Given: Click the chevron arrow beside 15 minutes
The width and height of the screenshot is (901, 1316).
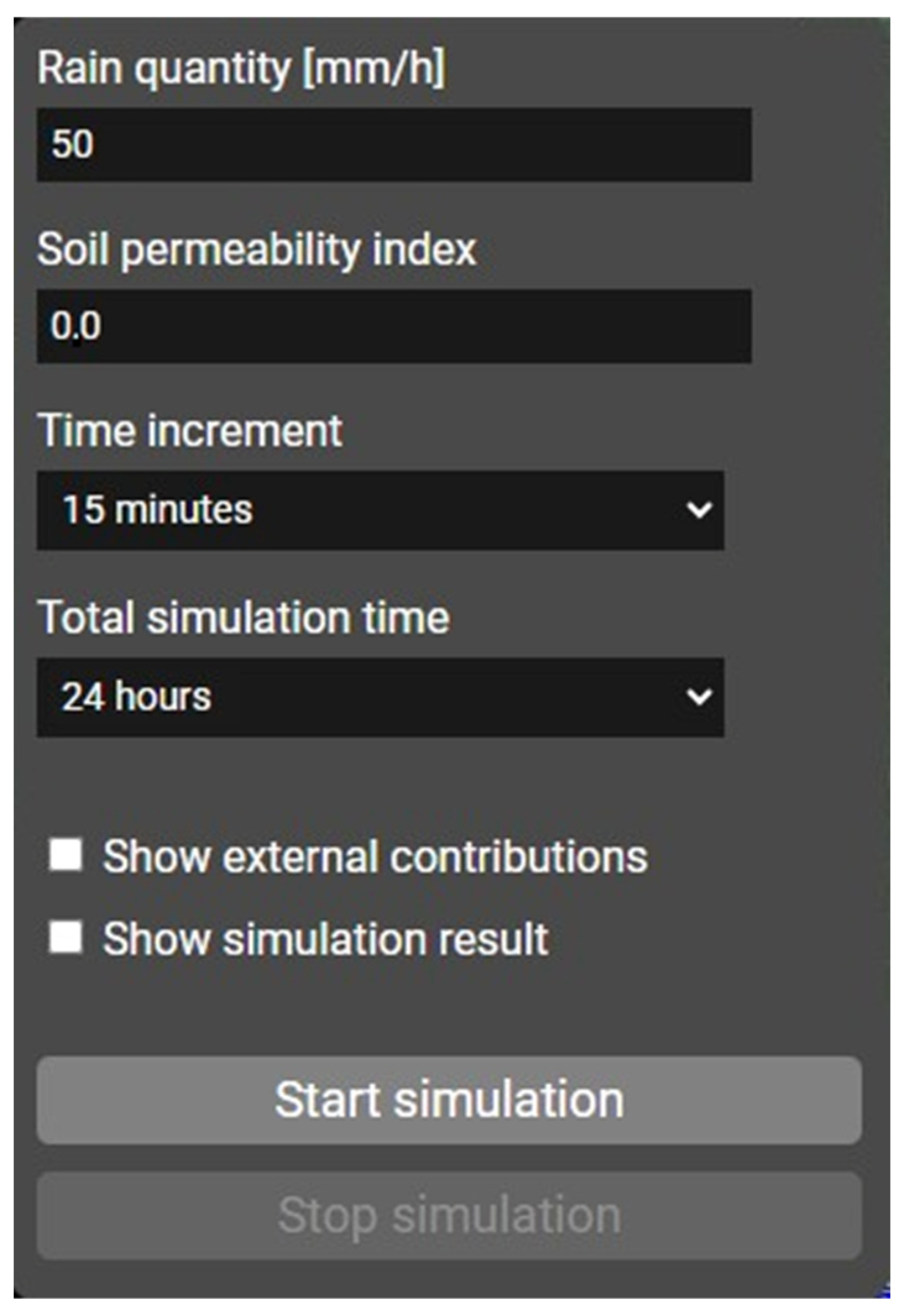Looking at the screenshot, I should tap(699, 510).
